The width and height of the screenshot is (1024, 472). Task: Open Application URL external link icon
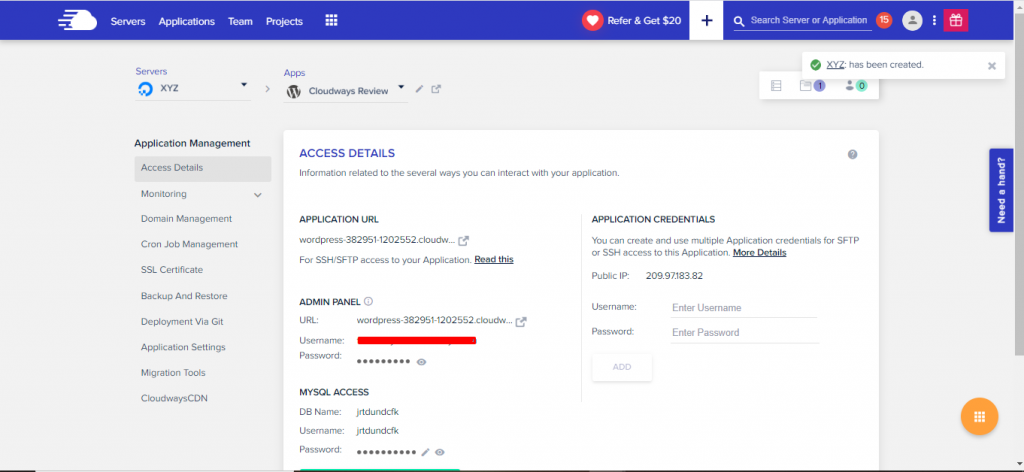(x=464, y=240)
